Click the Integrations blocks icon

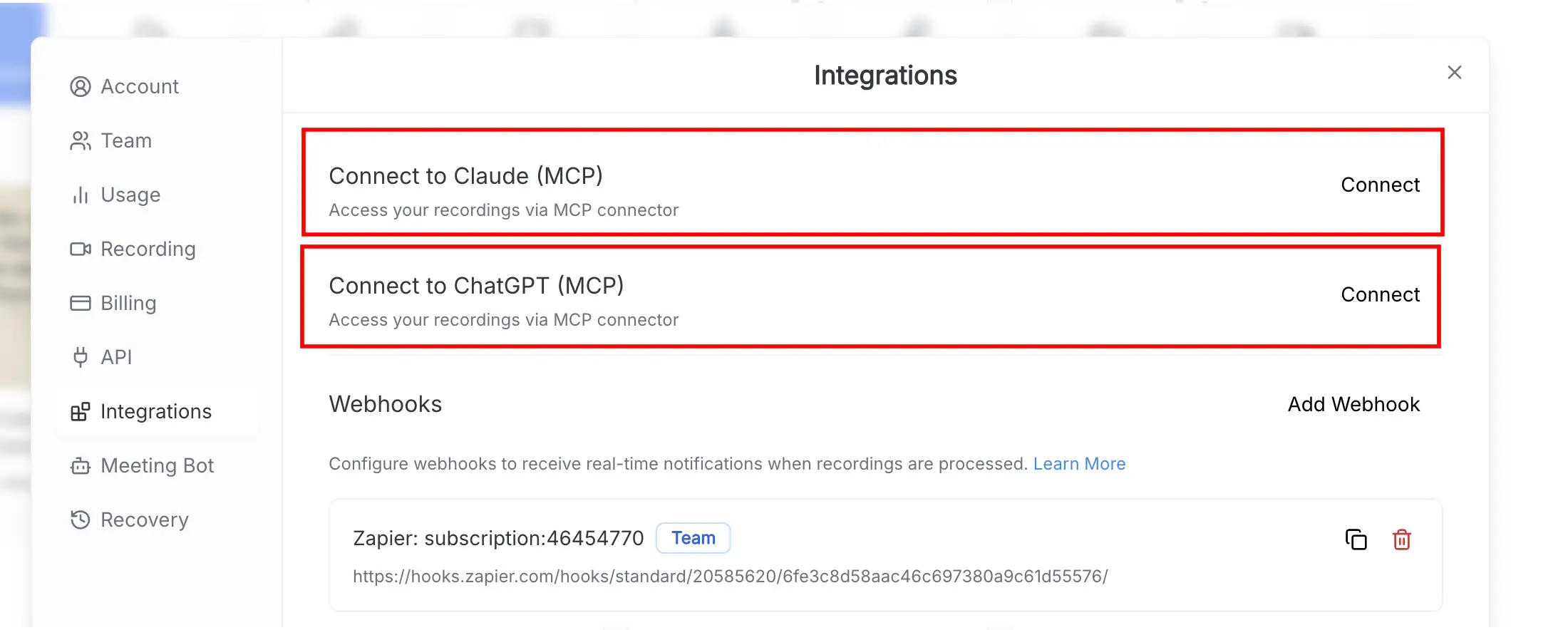coord(81,411)
